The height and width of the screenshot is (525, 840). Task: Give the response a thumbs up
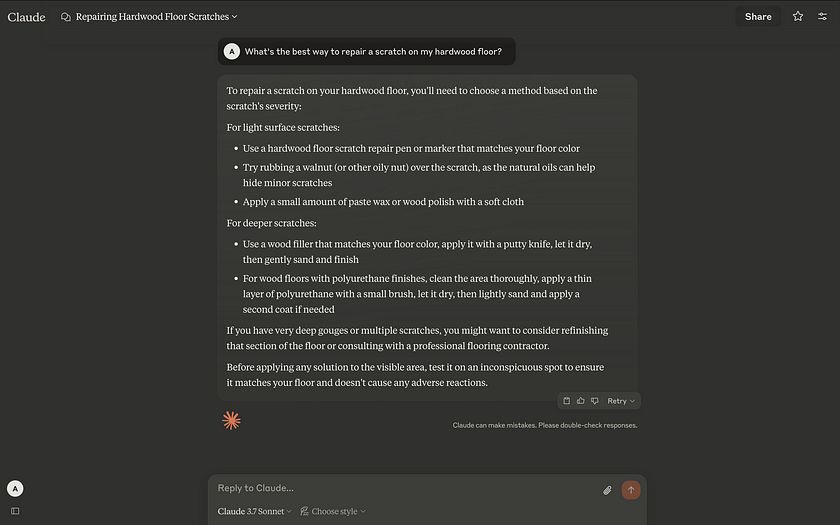tap(580, 401)
